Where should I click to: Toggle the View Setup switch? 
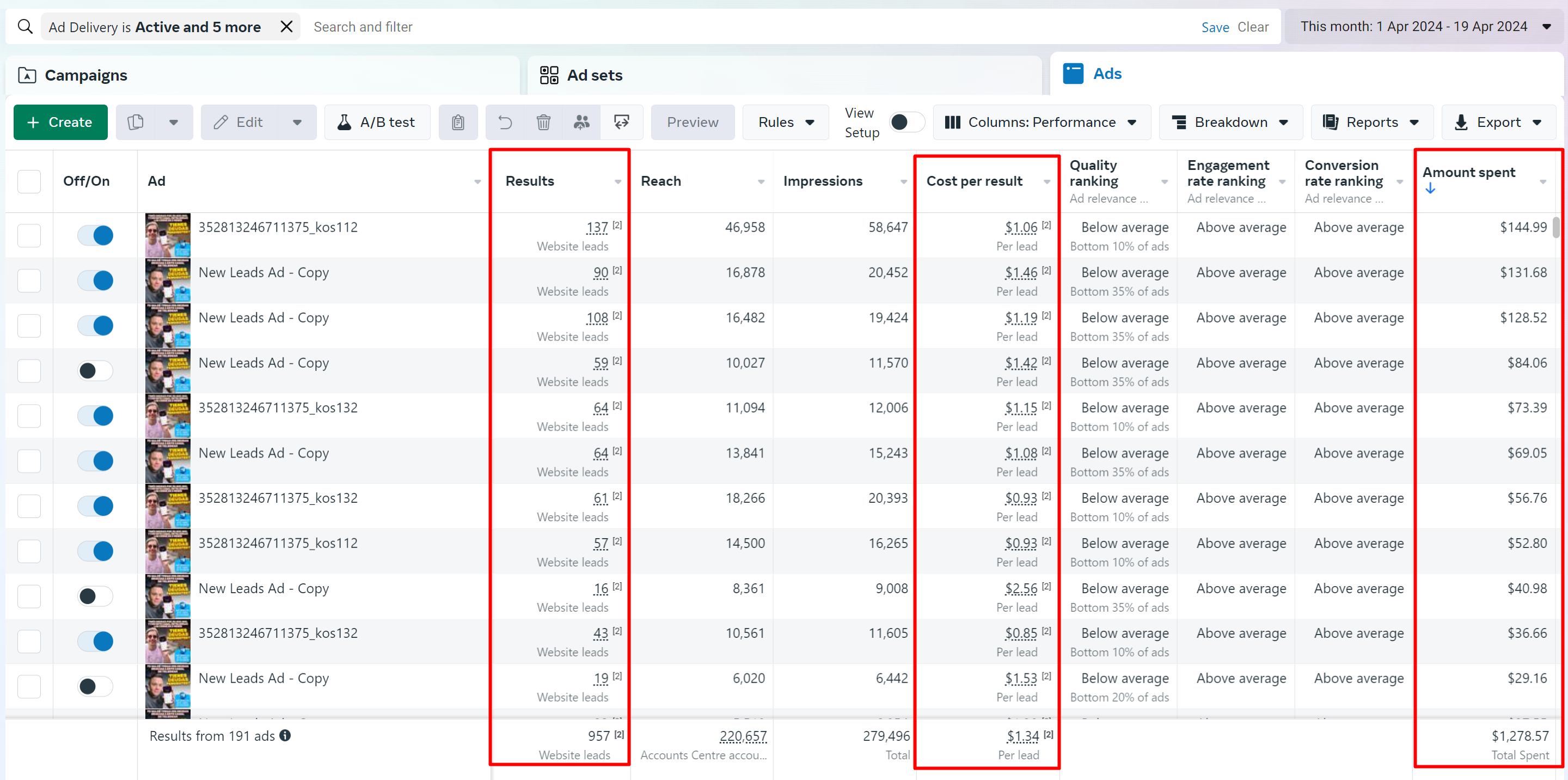(x=907, y=123)
